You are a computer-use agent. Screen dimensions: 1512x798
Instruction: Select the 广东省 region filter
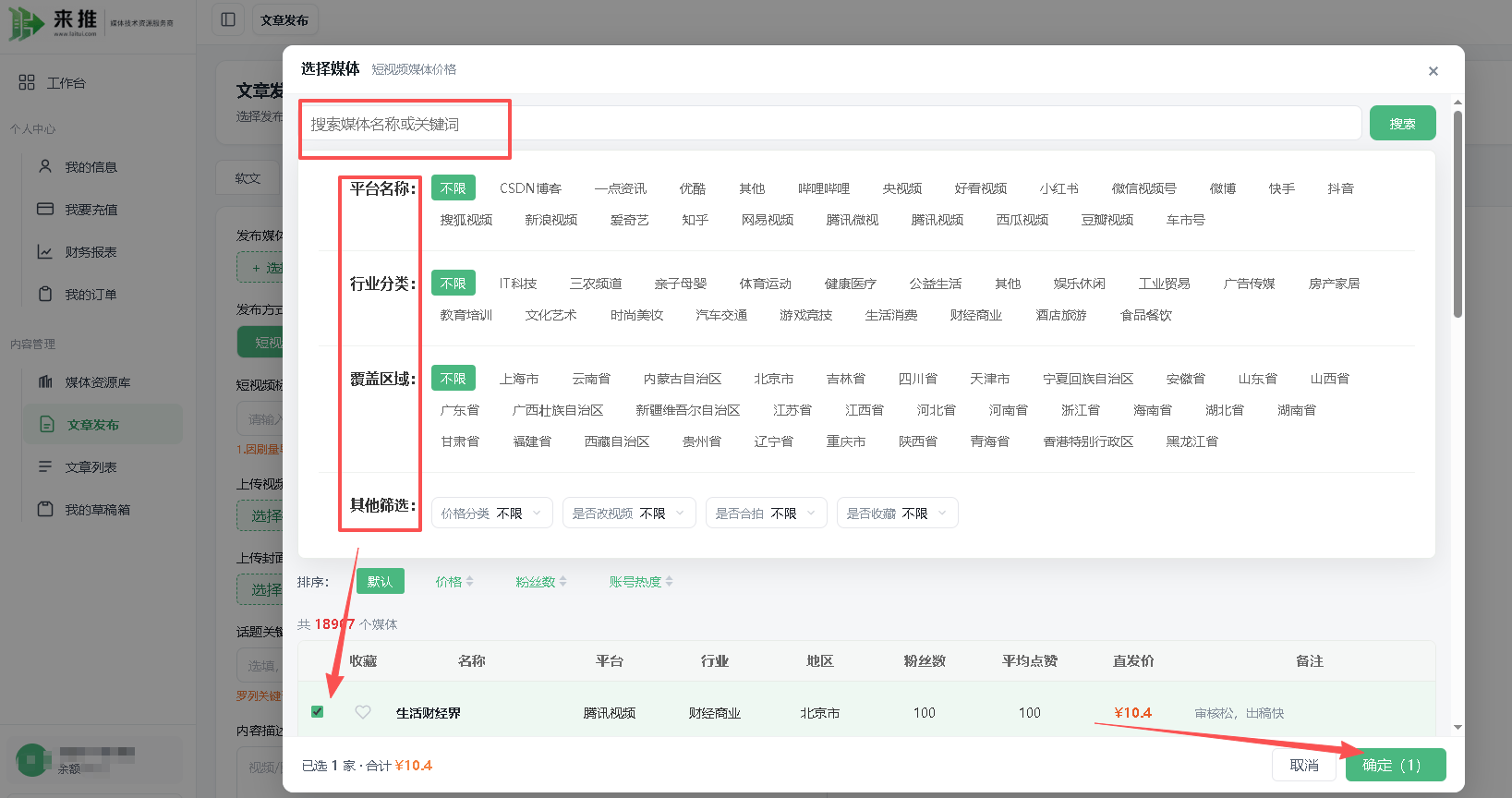459,410
